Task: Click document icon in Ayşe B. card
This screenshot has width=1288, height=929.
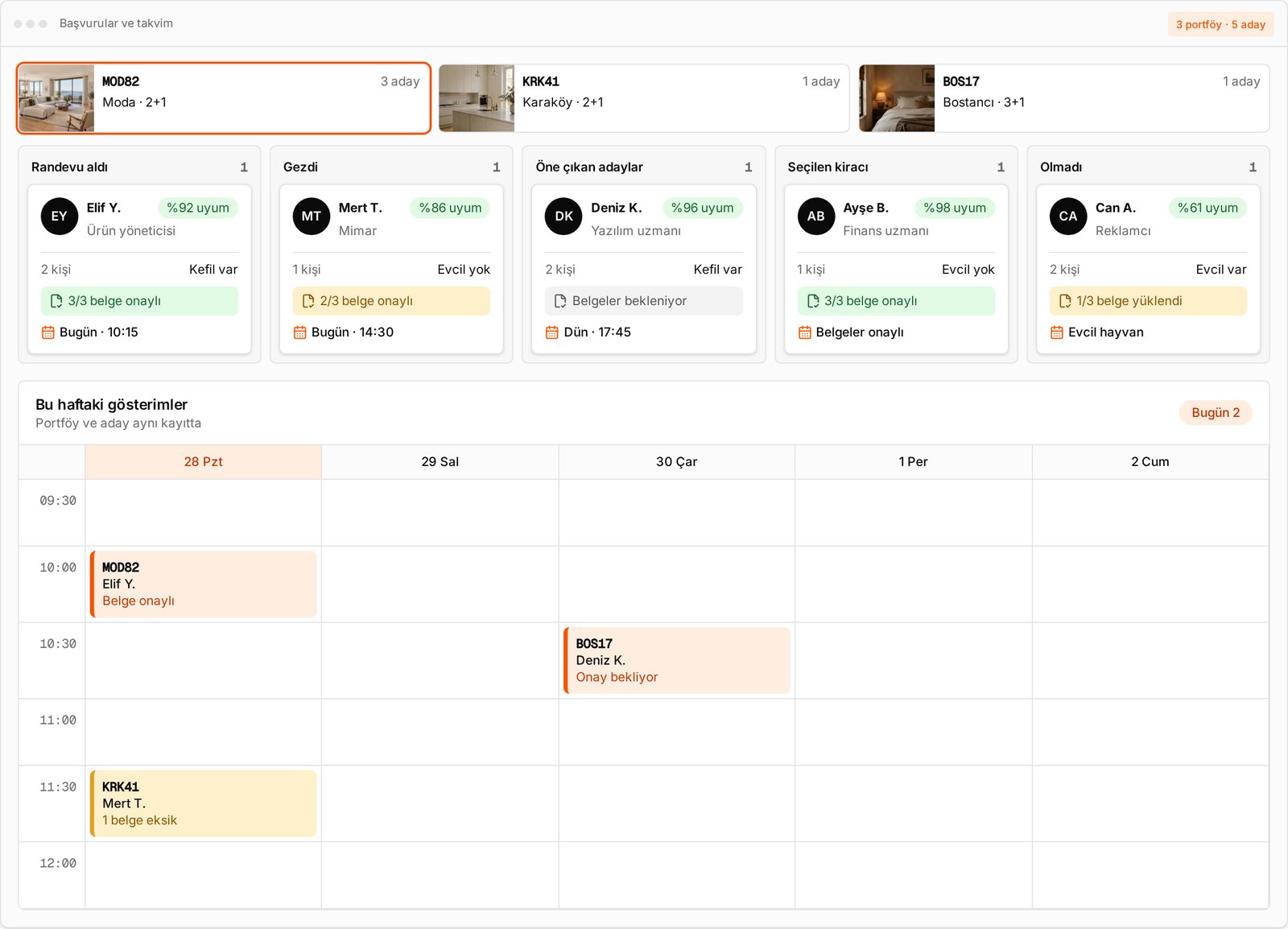Action: (x=813, y=301)
